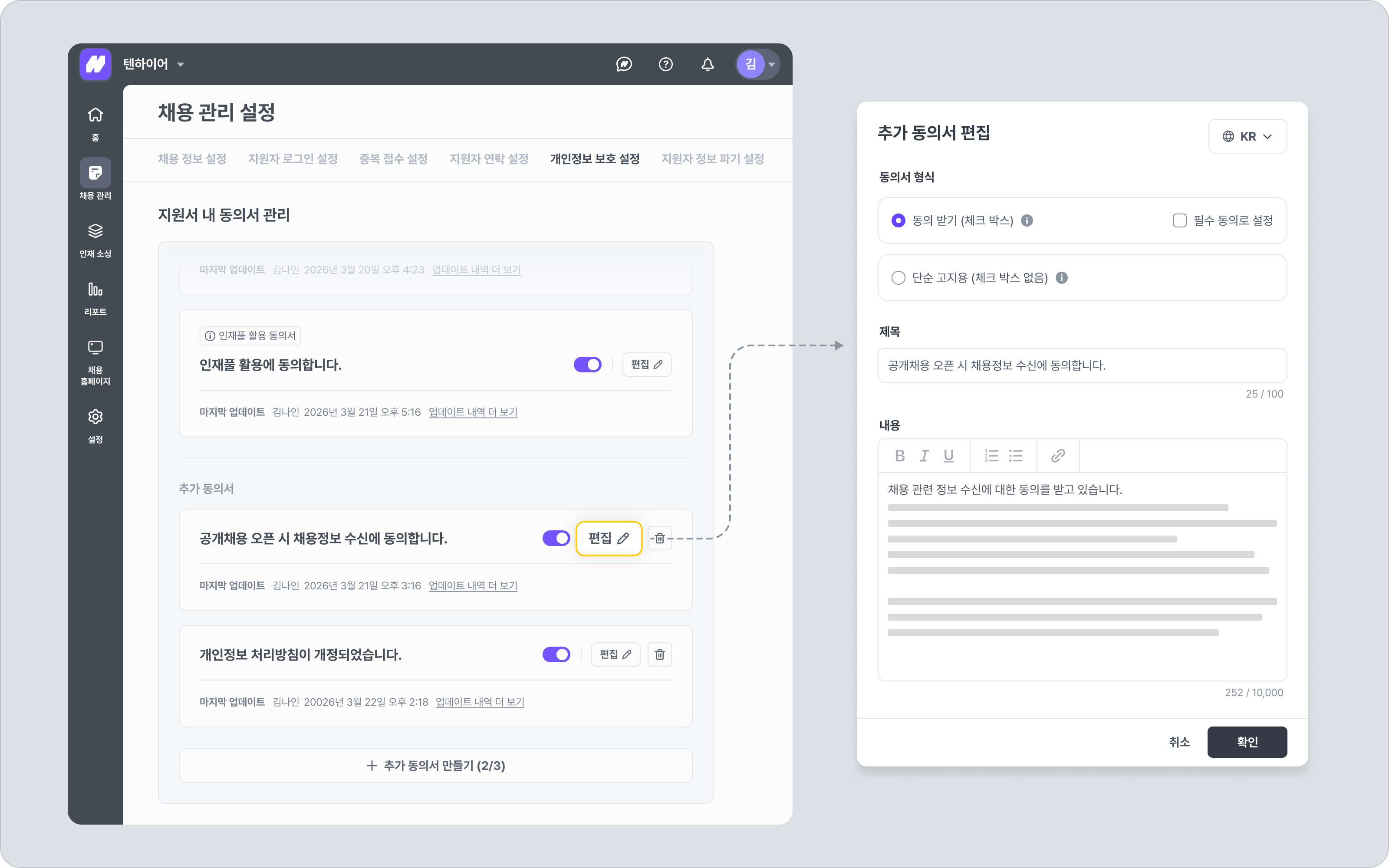
Task: Open the help question mark icon
Action: coord(666,64)
